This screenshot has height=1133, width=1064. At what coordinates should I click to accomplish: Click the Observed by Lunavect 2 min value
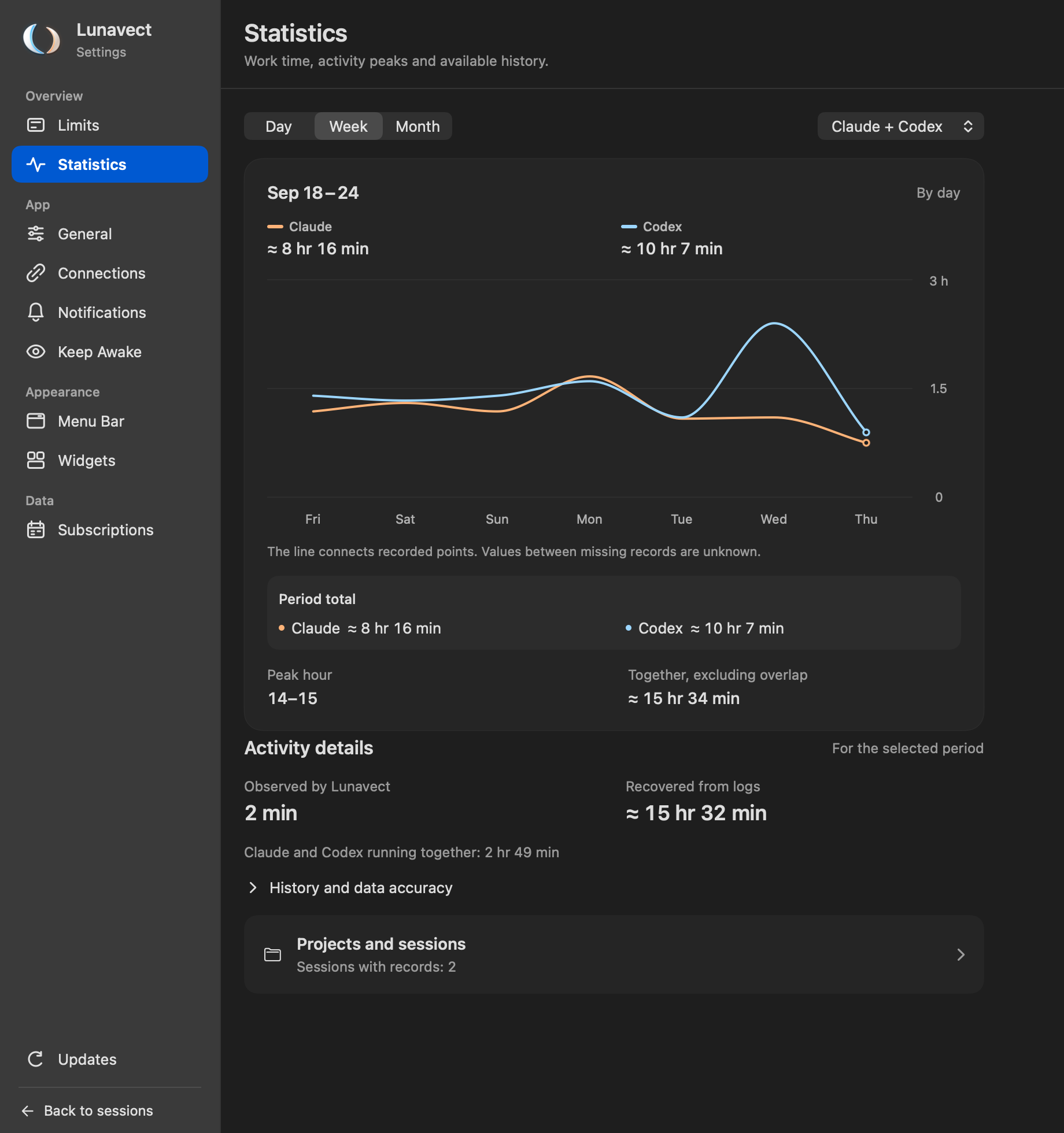pyautogui.click(x=271, y=813)
